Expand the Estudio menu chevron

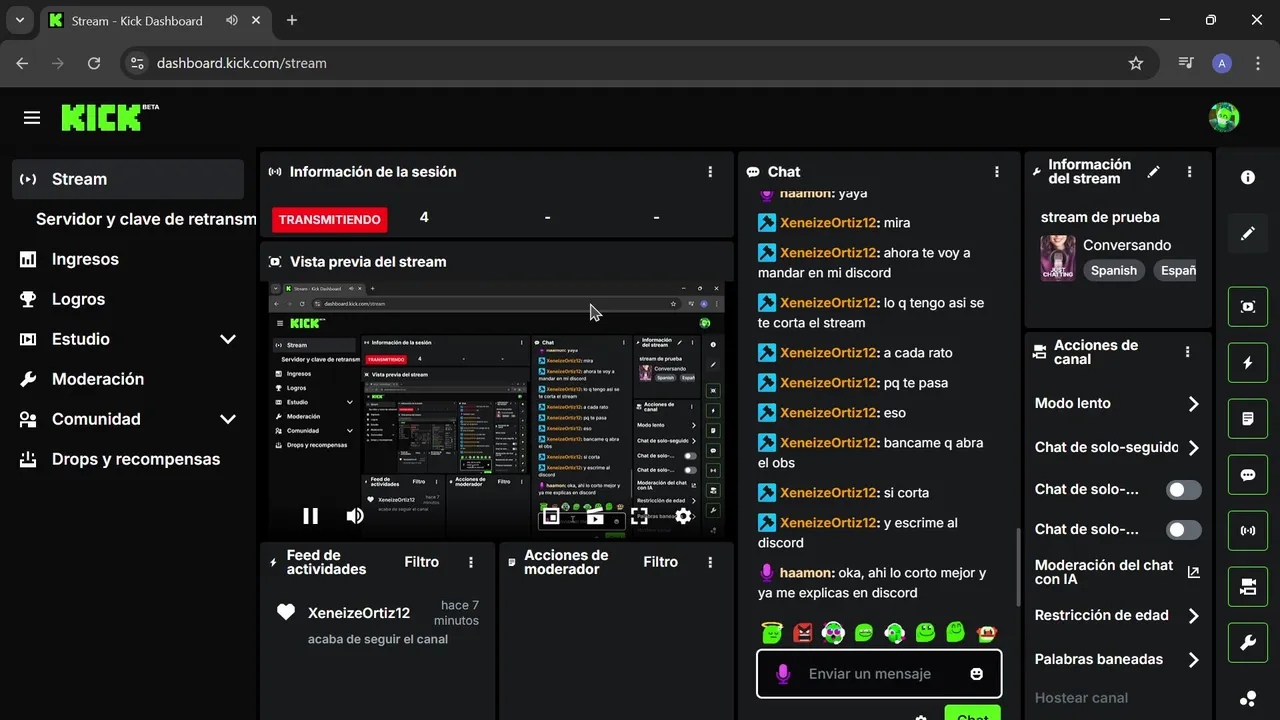[228, 339]
